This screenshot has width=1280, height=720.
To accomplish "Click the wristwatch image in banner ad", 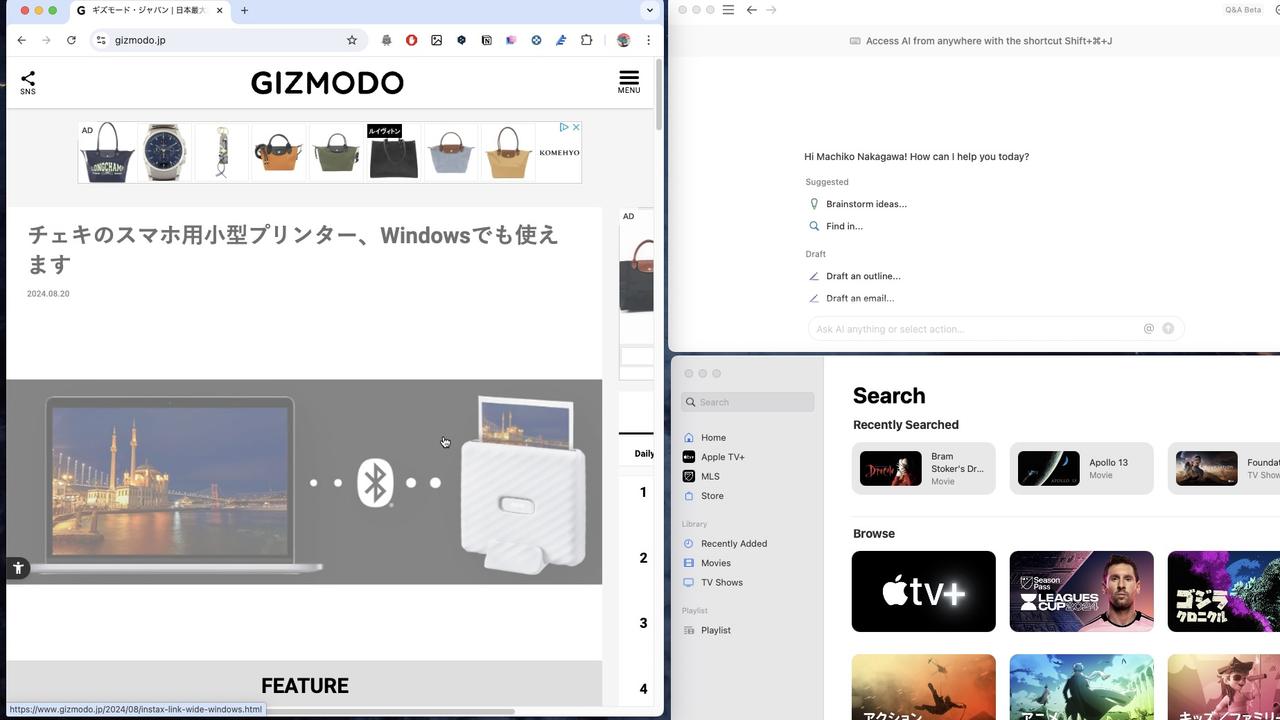I will tap(163, 152).
